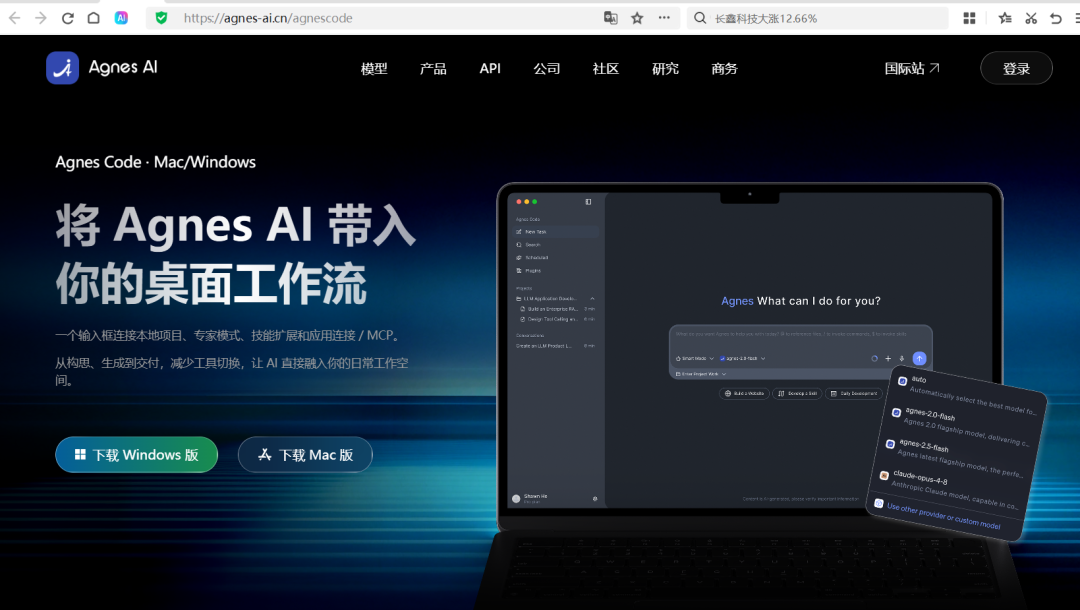Click the microphone icon in mockup input

pos(902,359)
